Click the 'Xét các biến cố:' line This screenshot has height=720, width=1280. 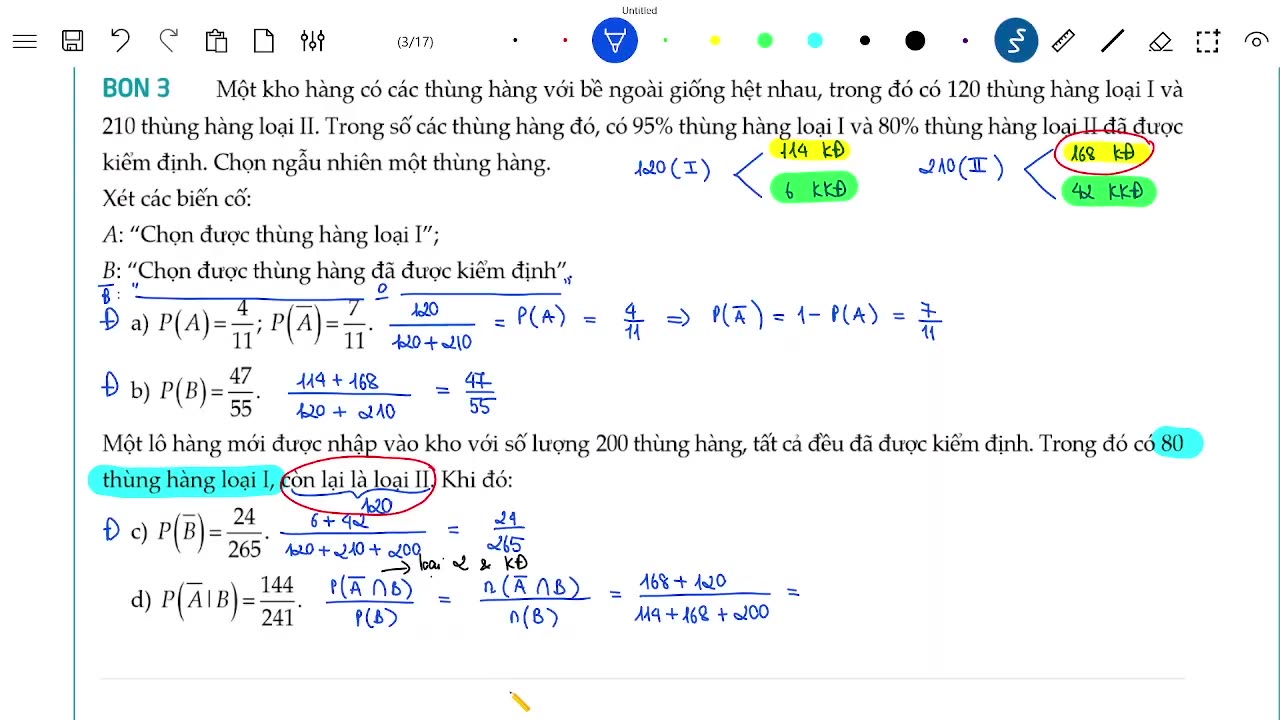click(177, 198)
